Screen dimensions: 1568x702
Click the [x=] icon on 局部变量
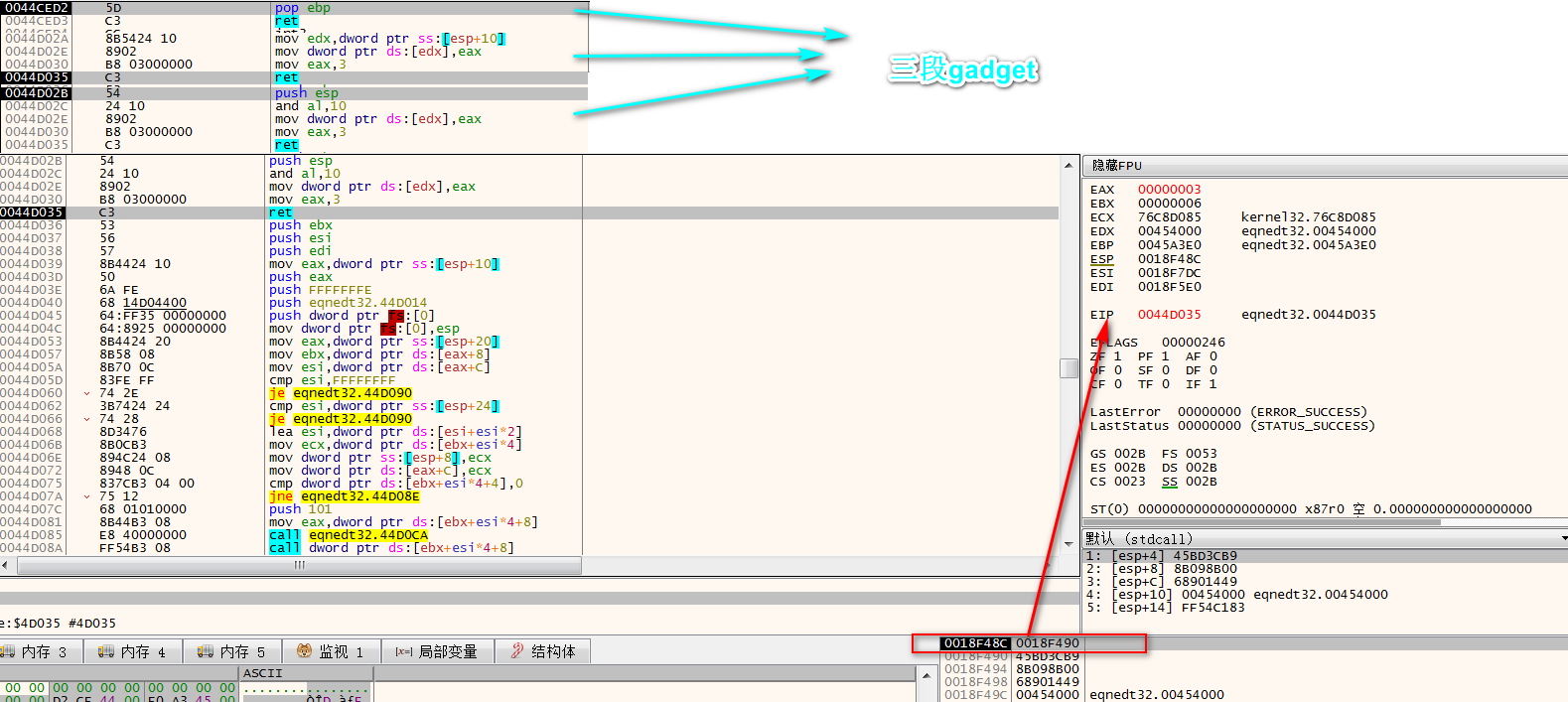tap(403, 651)
